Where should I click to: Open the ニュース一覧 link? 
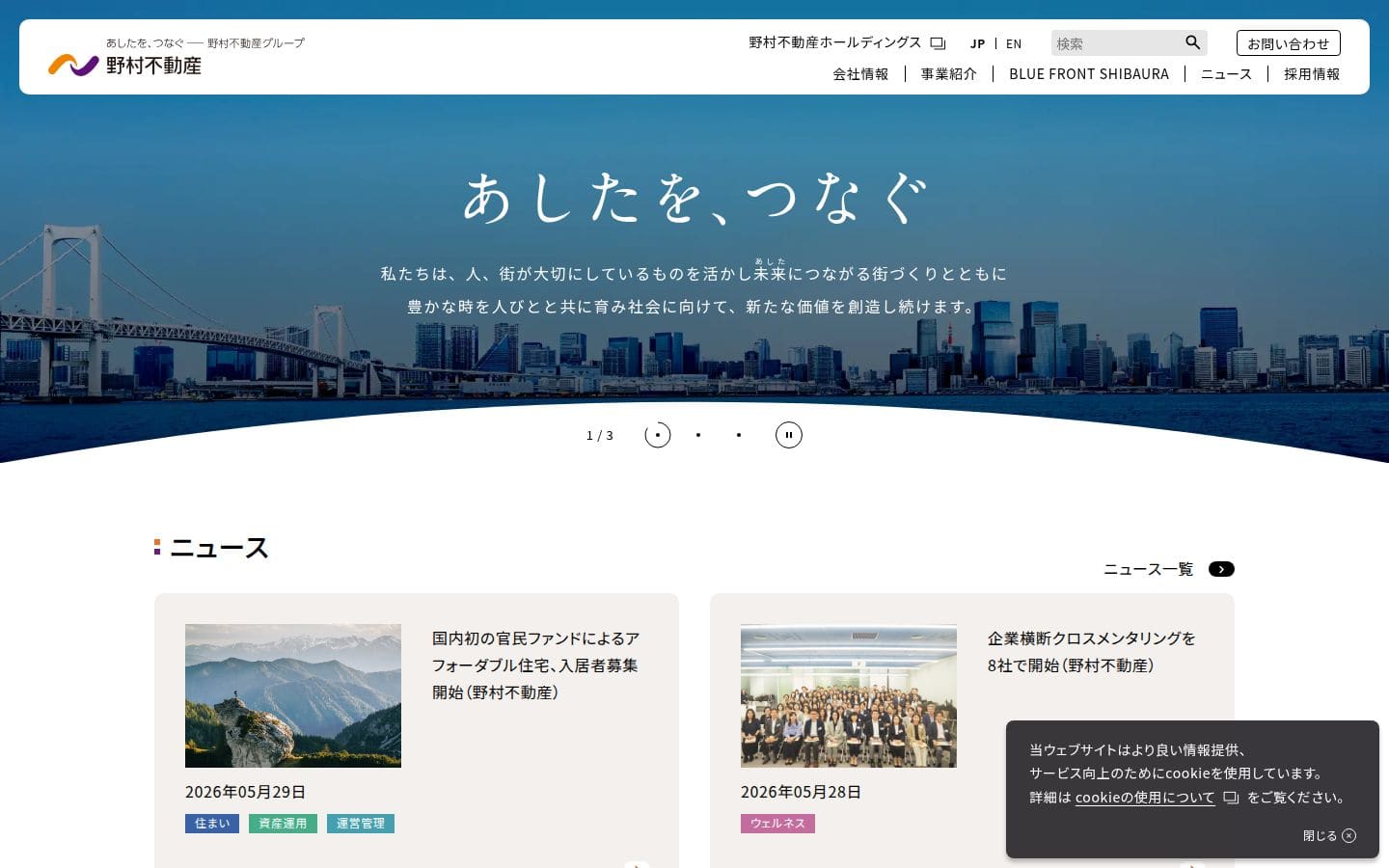coord(1149,569)
